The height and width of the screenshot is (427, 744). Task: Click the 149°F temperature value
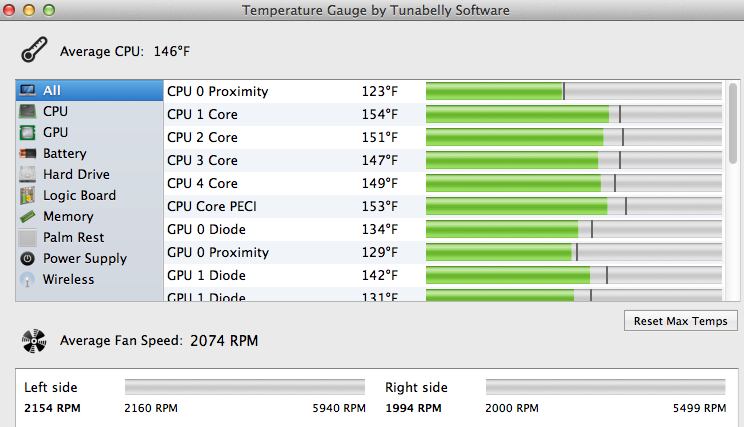click(380, 183)
